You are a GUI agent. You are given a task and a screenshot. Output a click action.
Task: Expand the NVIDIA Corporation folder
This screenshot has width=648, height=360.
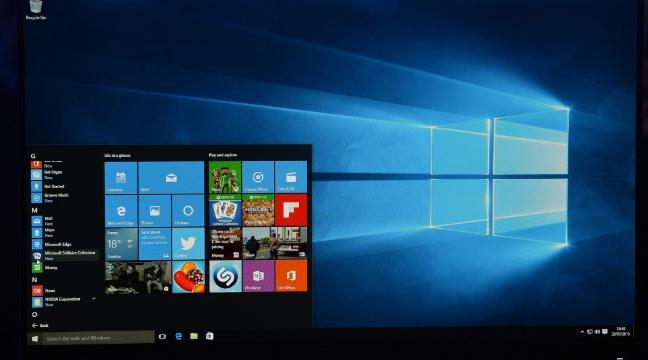coord(65,301)
